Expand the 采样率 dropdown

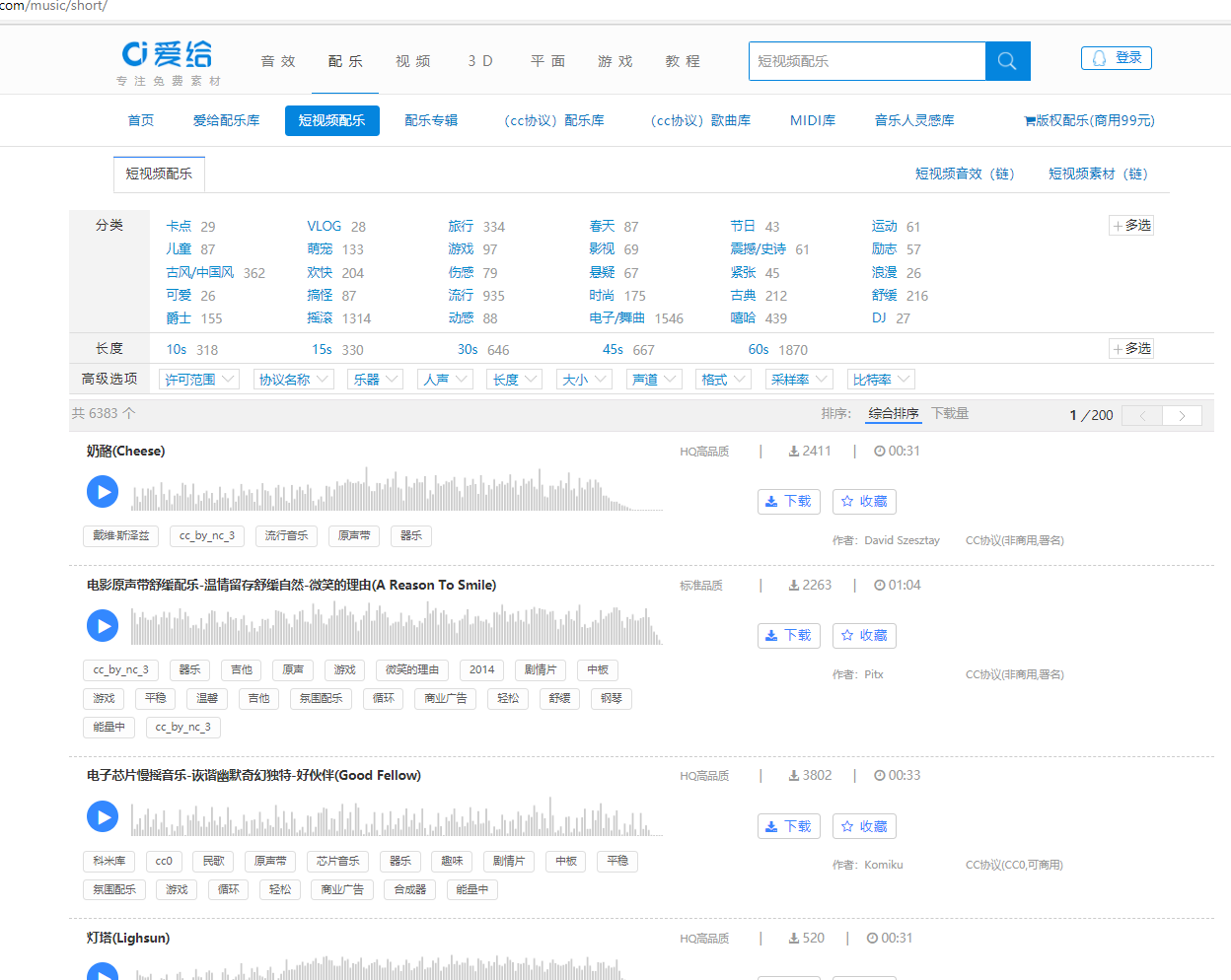799,380
